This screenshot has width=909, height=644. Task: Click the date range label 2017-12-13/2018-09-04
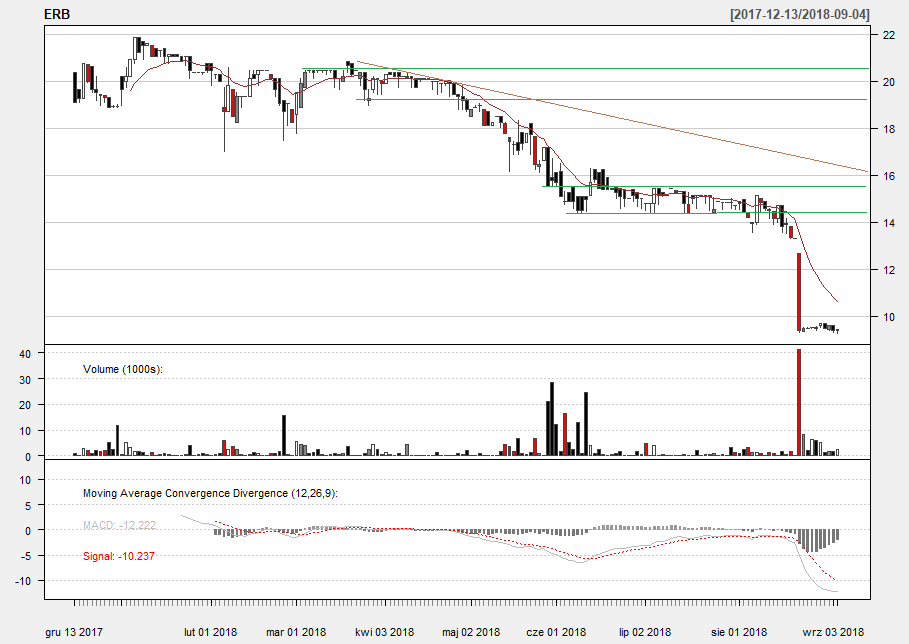pyautogui.click(x=800, y=14)
